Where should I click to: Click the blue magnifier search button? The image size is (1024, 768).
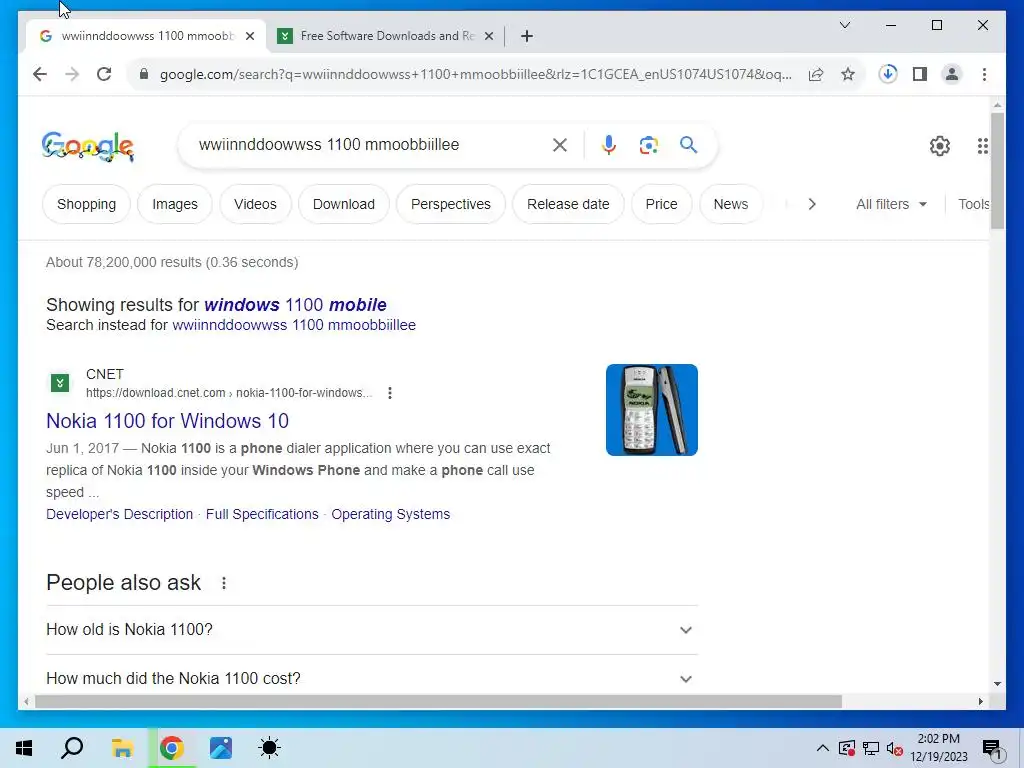click(x=688, y=145)
